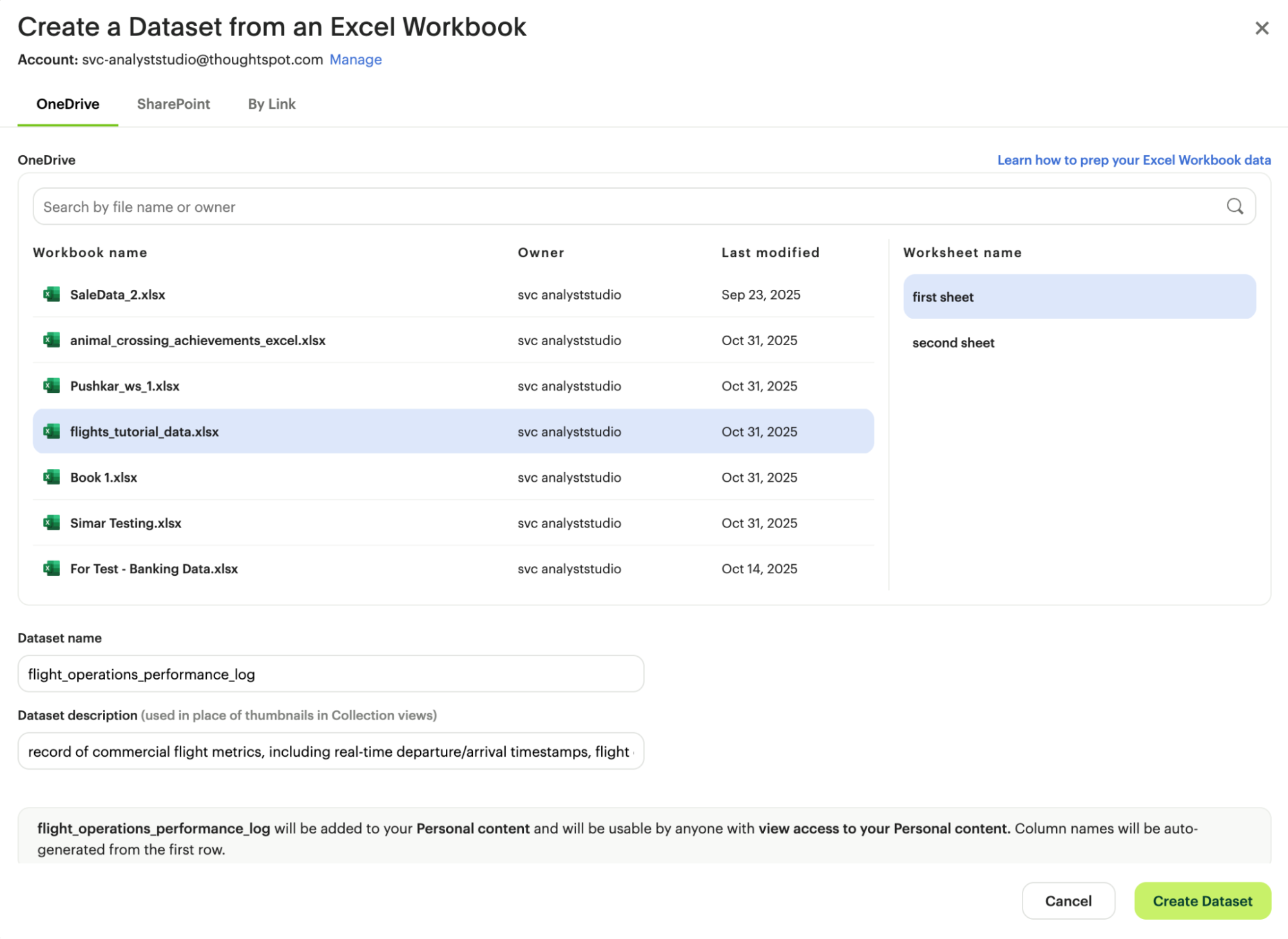Close the Create Dataset dialog
This screenshot has width=1288, height=939.
(1261, 28)
